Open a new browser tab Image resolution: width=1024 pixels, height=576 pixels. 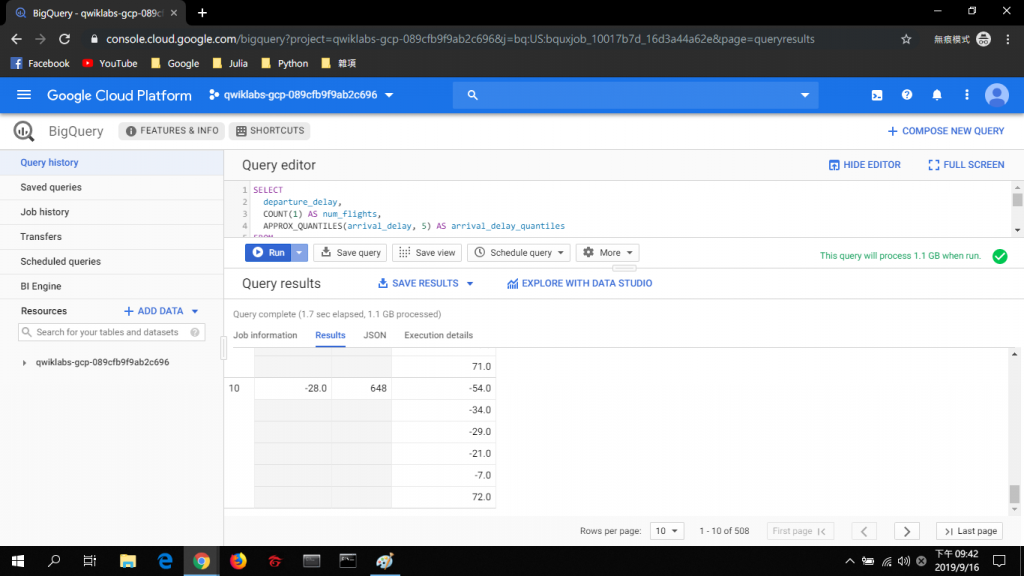point(202,13)
